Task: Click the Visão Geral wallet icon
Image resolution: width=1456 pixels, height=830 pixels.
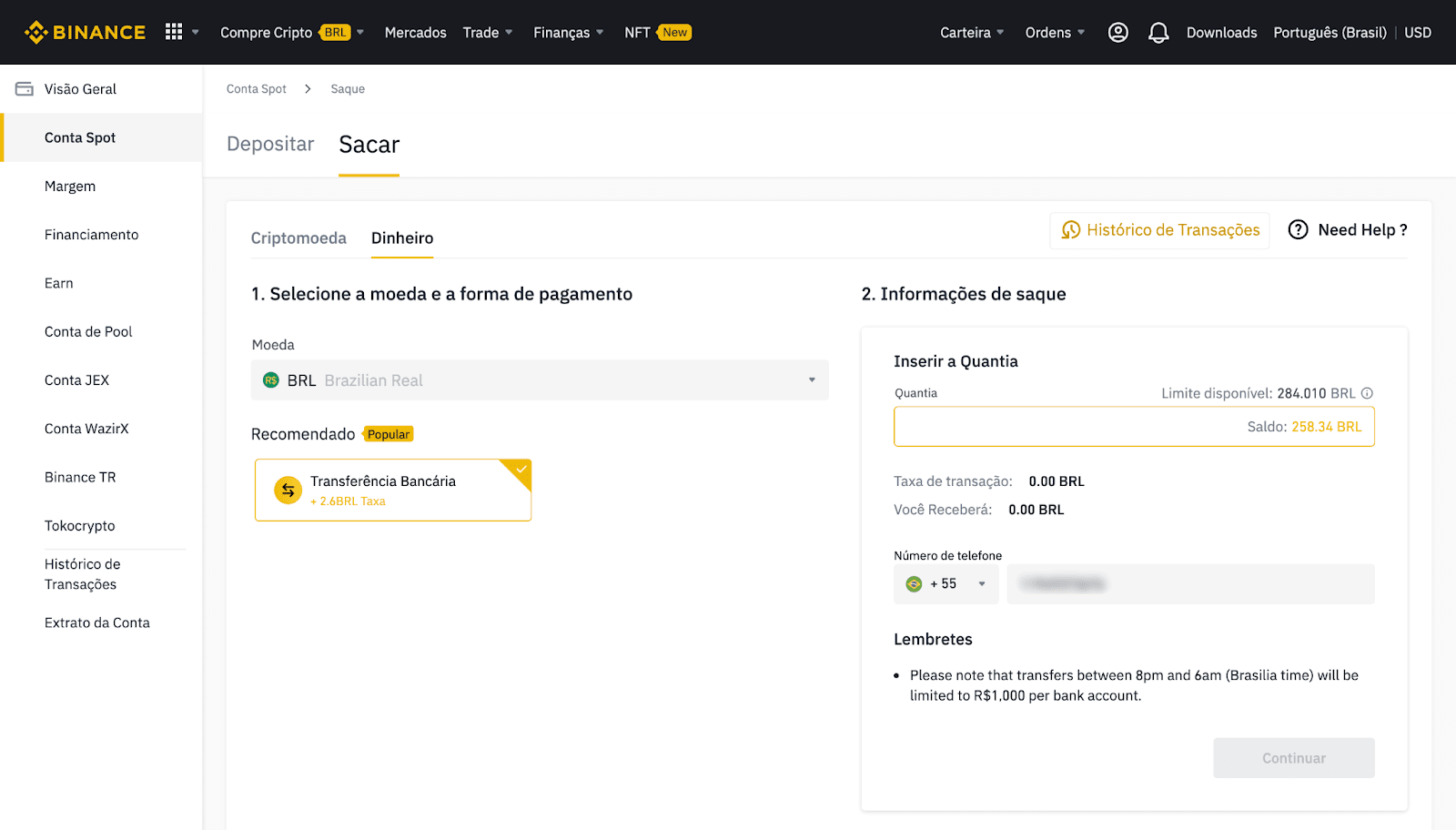Action: (x=25, y=89)
